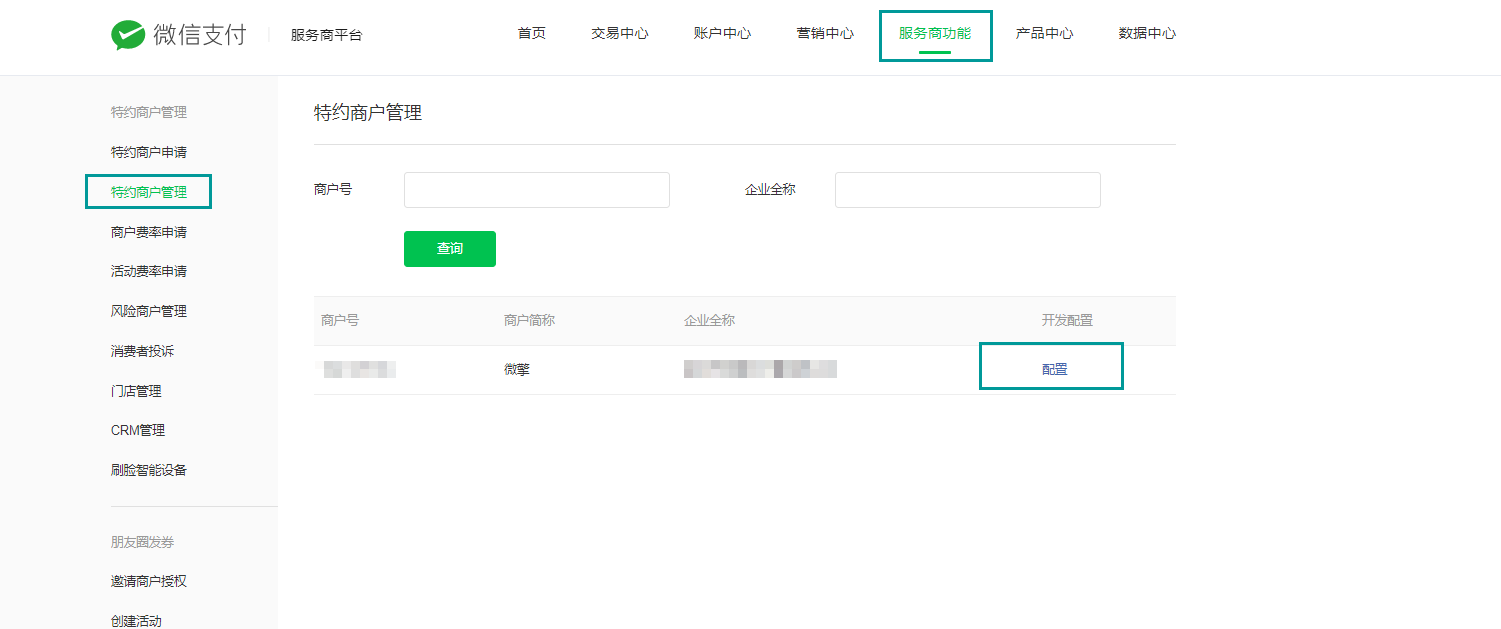Open the 数据中心 tab

tap(1147, 33)
